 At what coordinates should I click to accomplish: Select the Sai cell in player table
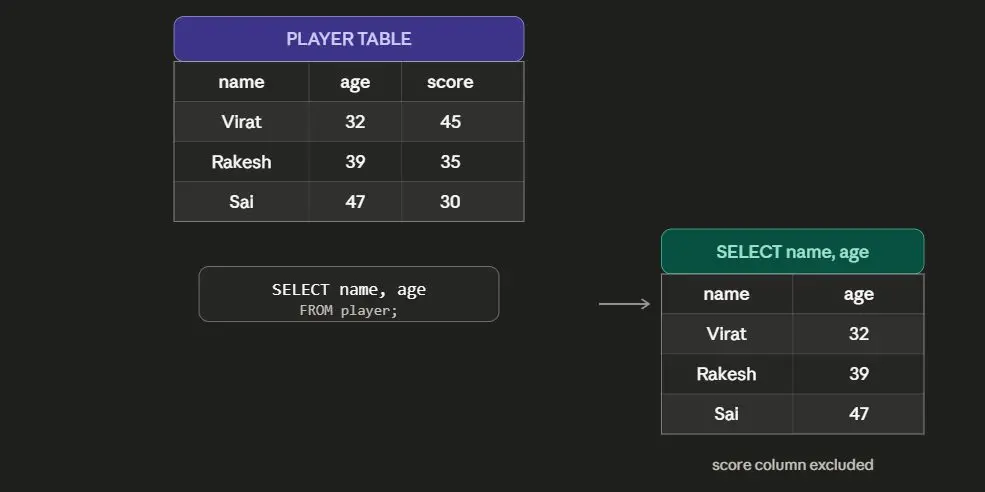click(241, 202)
